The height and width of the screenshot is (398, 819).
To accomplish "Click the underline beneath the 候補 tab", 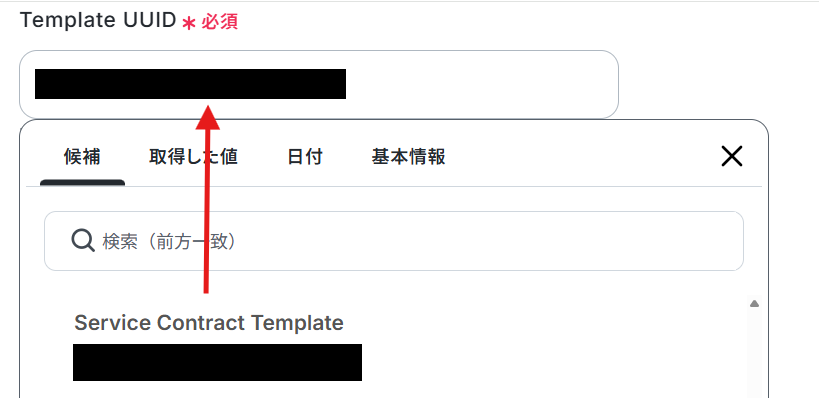I will click(x=82, y=183).
